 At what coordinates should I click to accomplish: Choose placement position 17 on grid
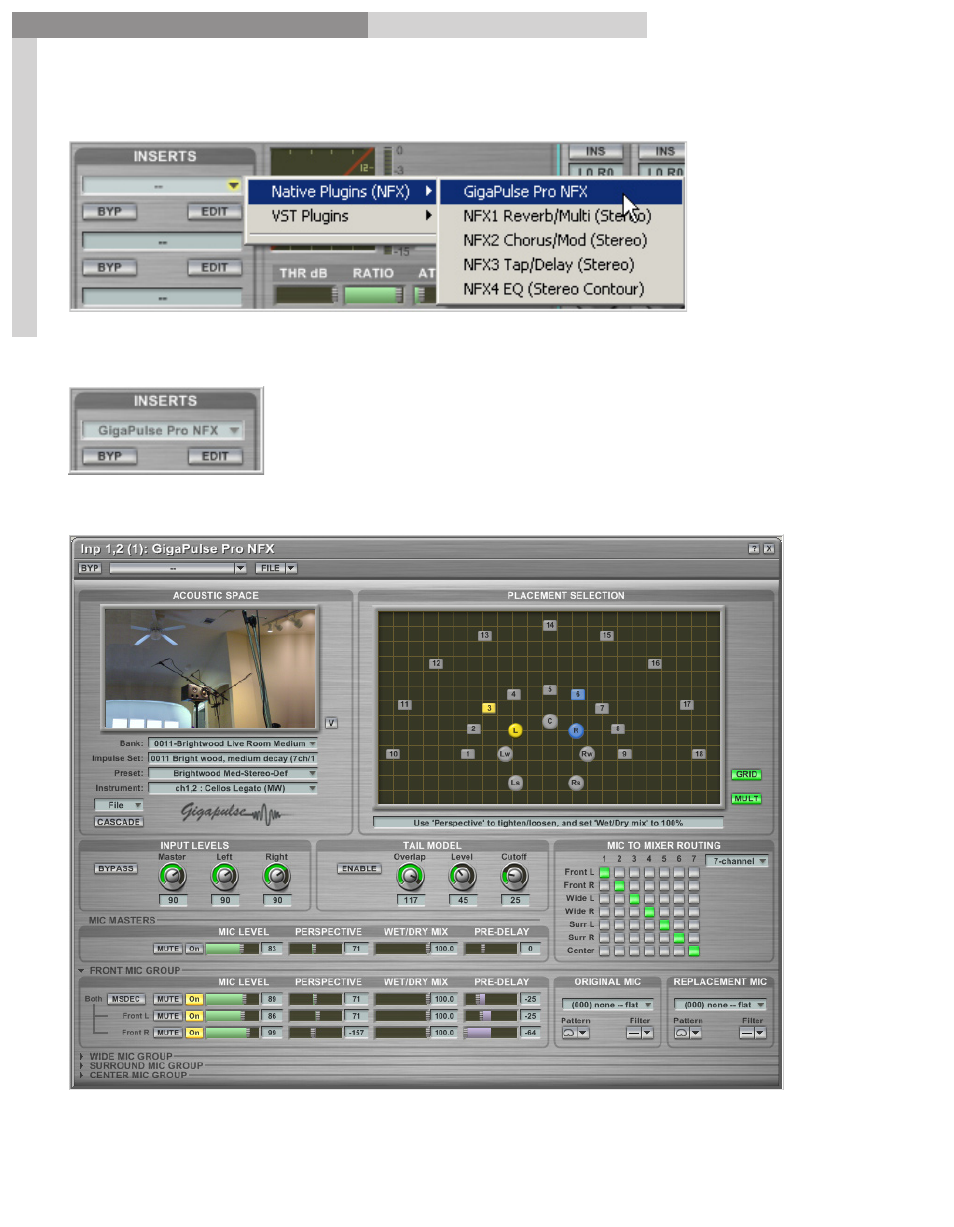pyautogui.click(x=687, y=705)
